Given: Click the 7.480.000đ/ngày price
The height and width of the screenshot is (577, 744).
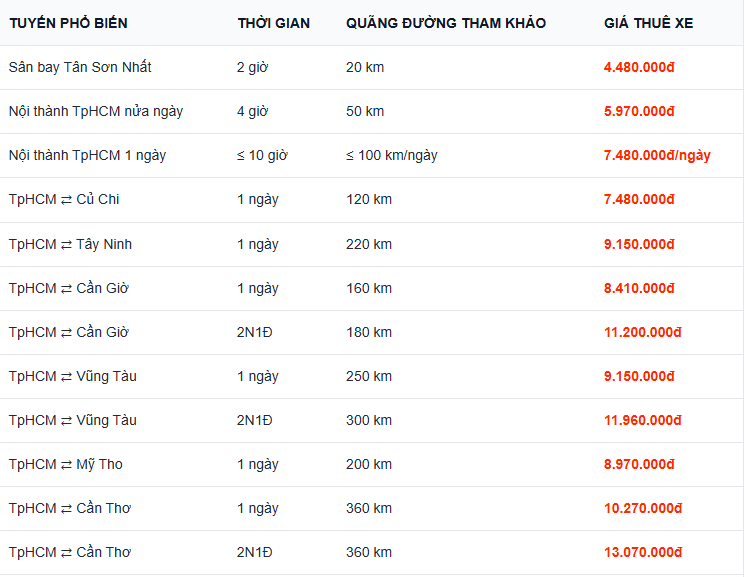Looking at the screenshot, I should 657,155.
